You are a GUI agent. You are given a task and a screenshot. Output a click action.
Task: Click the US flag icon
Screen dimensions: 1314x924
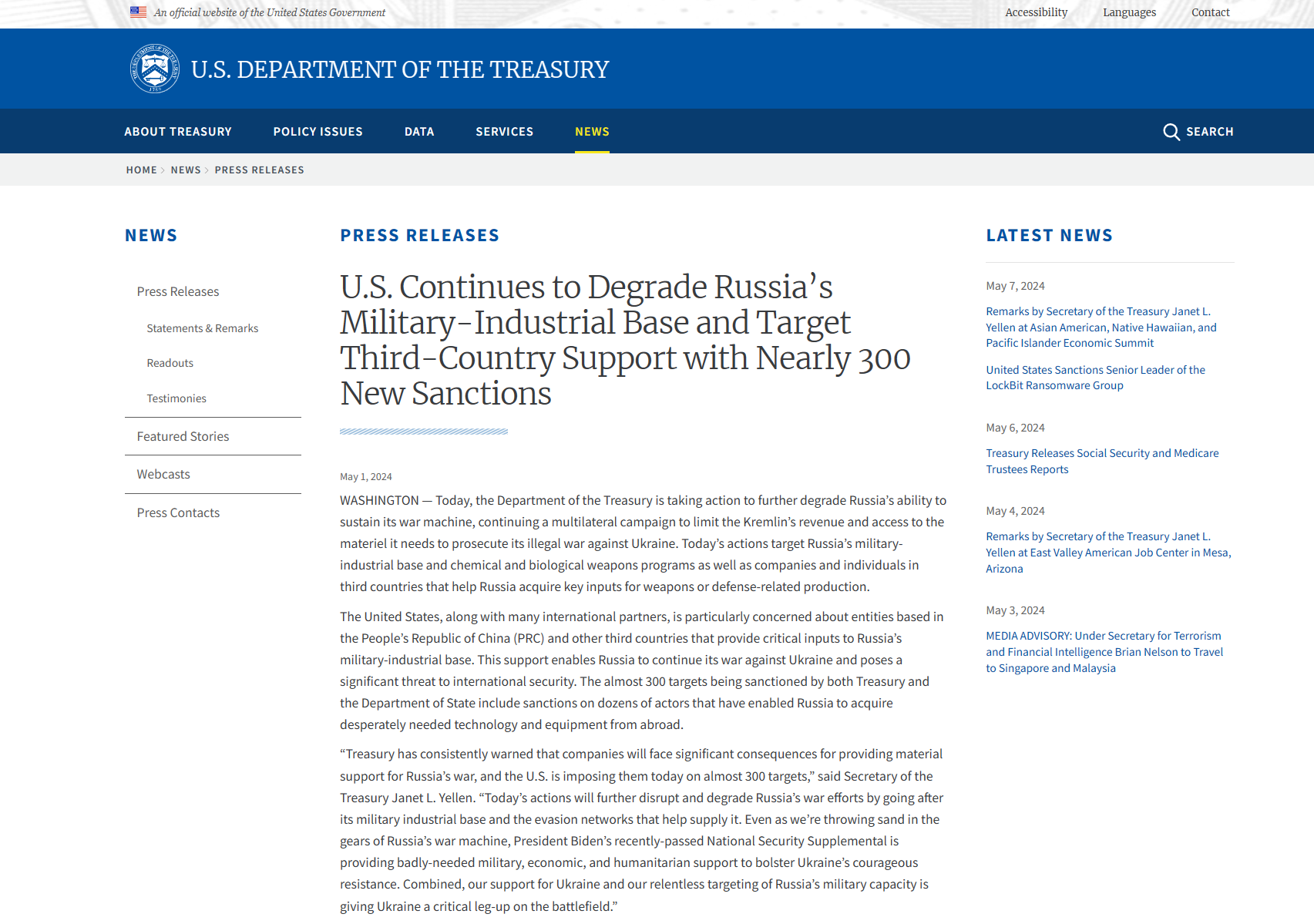pos(139,12)
